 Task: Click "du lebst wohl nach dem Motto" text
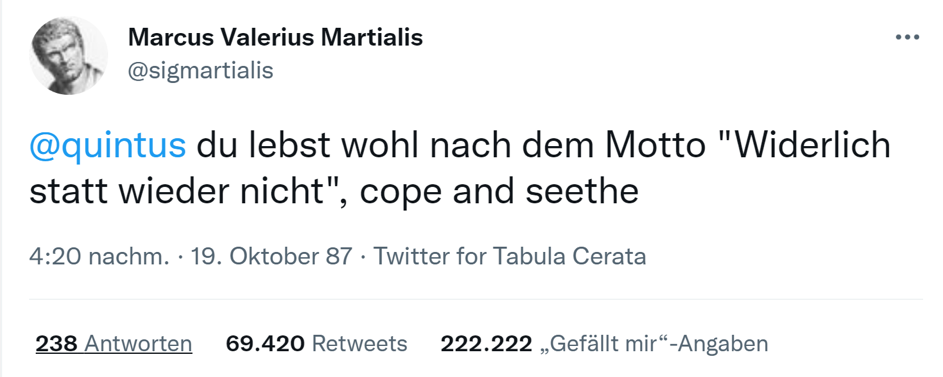click(x=450, y=146)
